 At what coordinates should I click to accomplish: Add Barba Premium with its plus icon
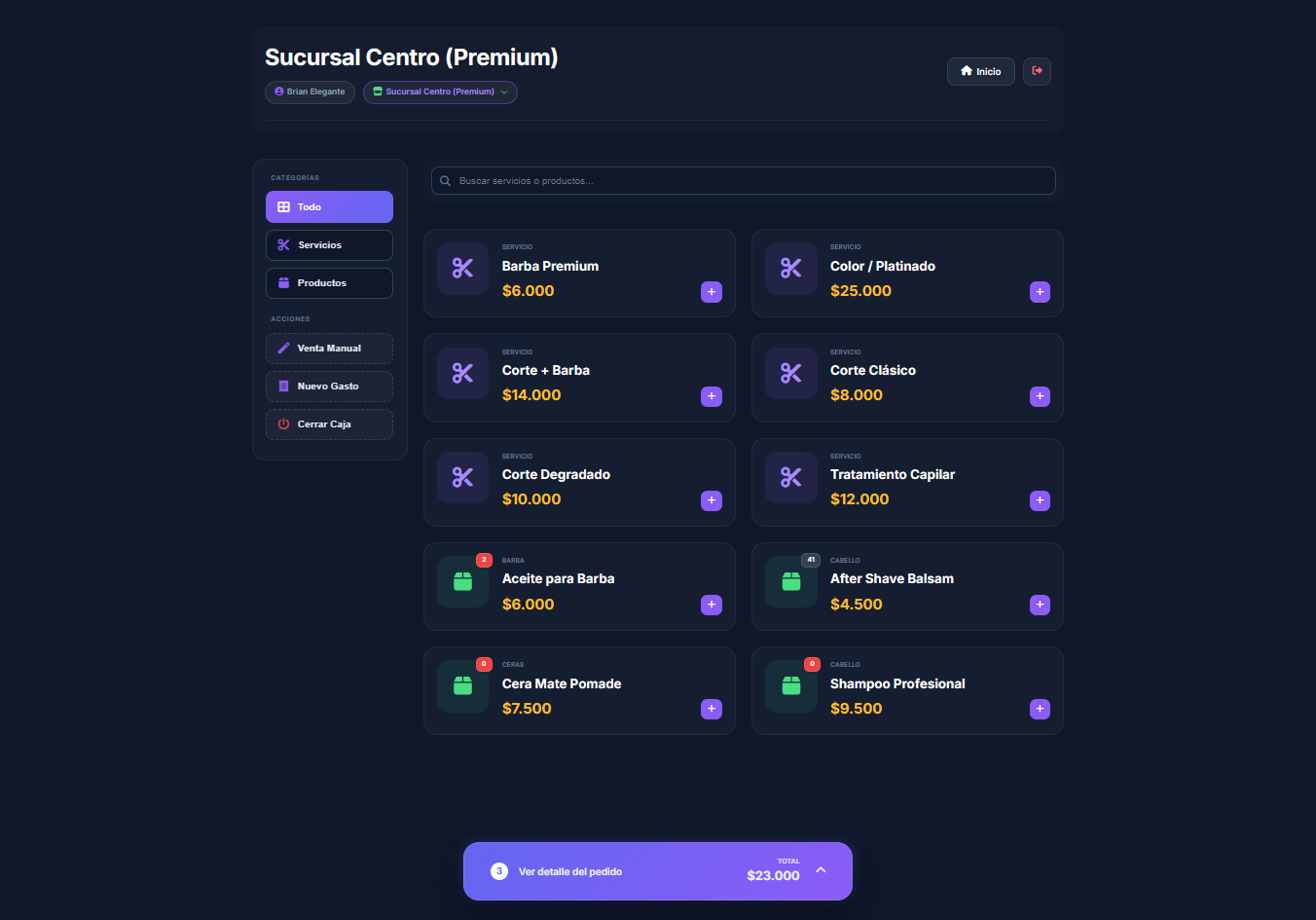pyautogui.click(x=712, y=292)
